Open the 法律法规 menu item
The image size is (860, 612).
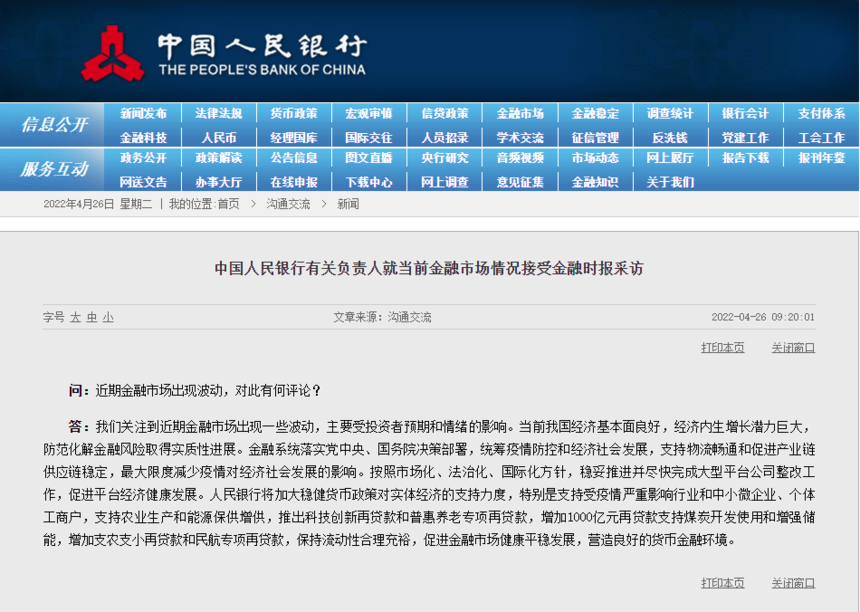(x=218, y=114)
